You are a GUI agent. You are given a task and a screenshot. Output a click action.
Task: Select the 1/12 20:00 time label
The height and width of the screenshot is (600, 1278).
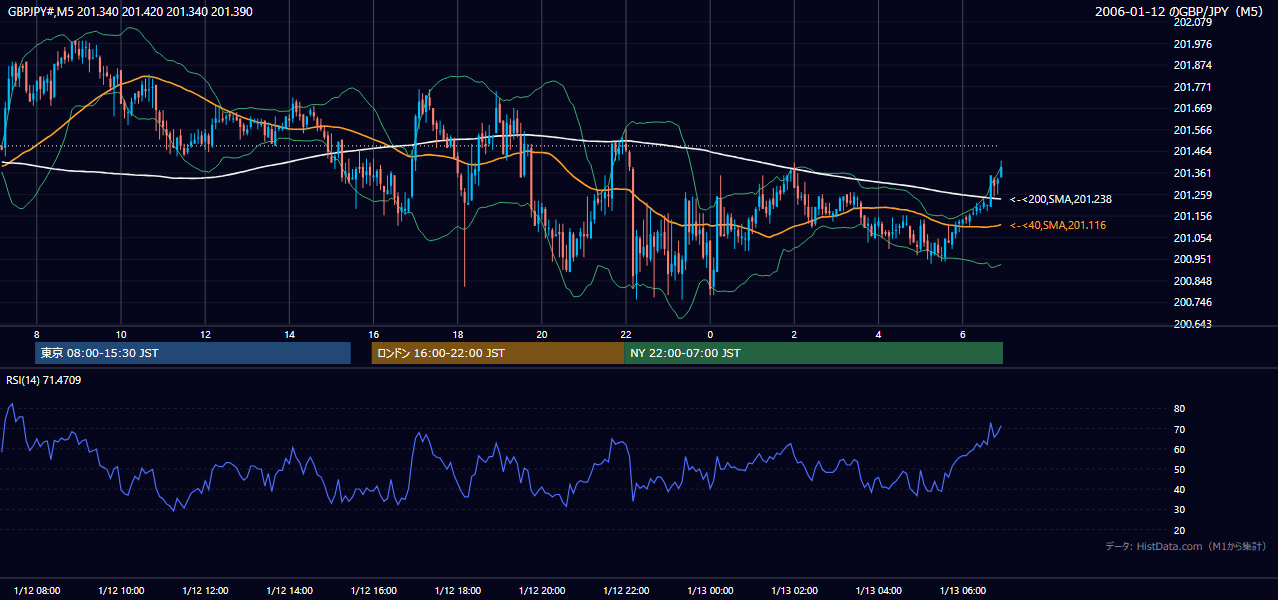[543, 590]
